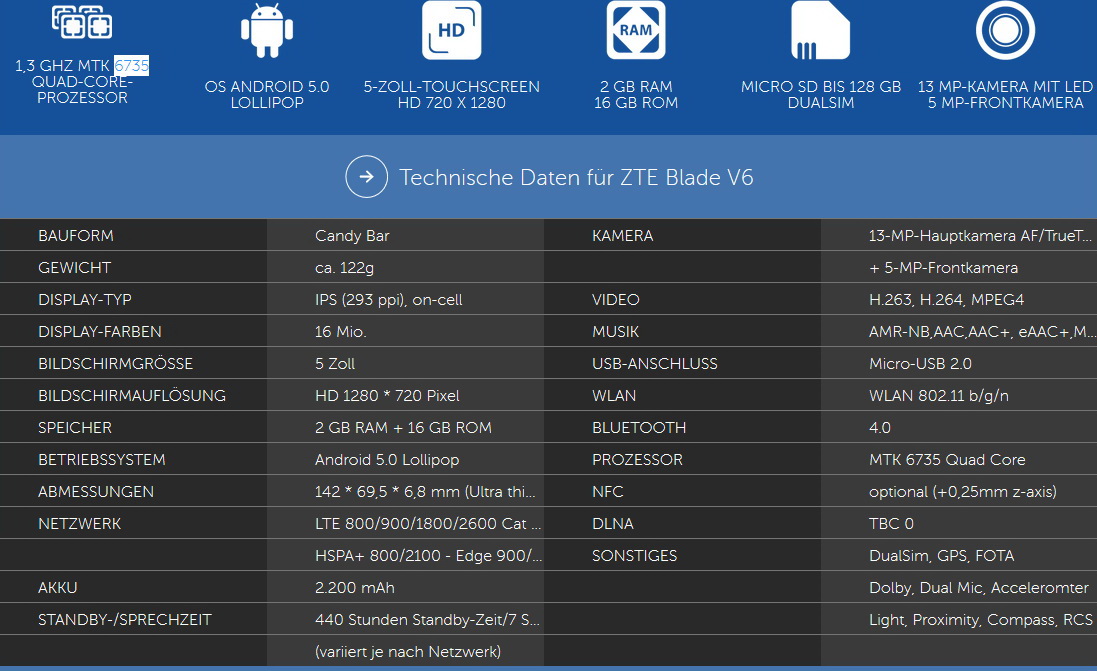Viewport: 1097px width, 671px height.
Task: Select + 5-MP-Frontkamera value
Action: [x=943, y=268]
